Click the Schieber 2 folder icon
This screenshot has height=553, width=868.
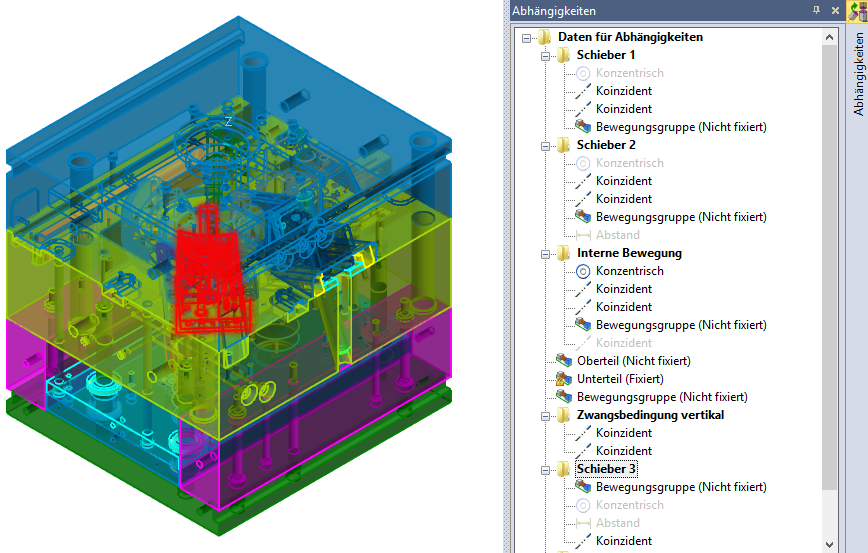coord(564,145)
